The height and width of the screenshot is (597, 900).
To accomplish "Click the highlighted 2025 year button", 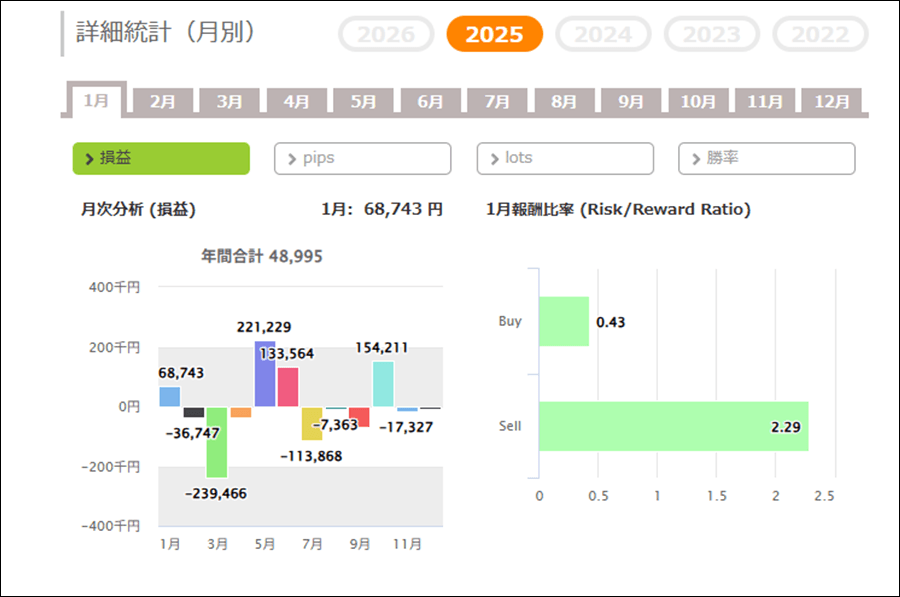I will (494, 35).
